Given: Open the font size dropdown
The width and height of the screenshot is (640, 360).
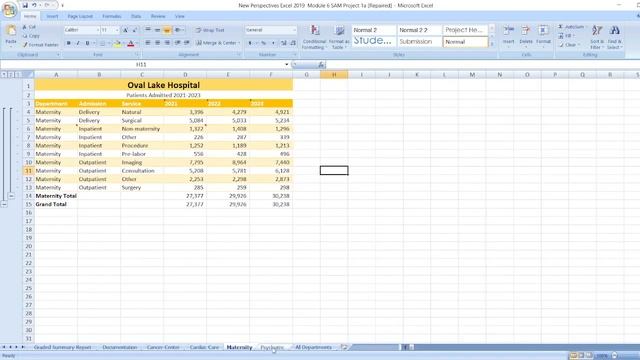Looking at the screenshot, I should [x=117, y=30].
